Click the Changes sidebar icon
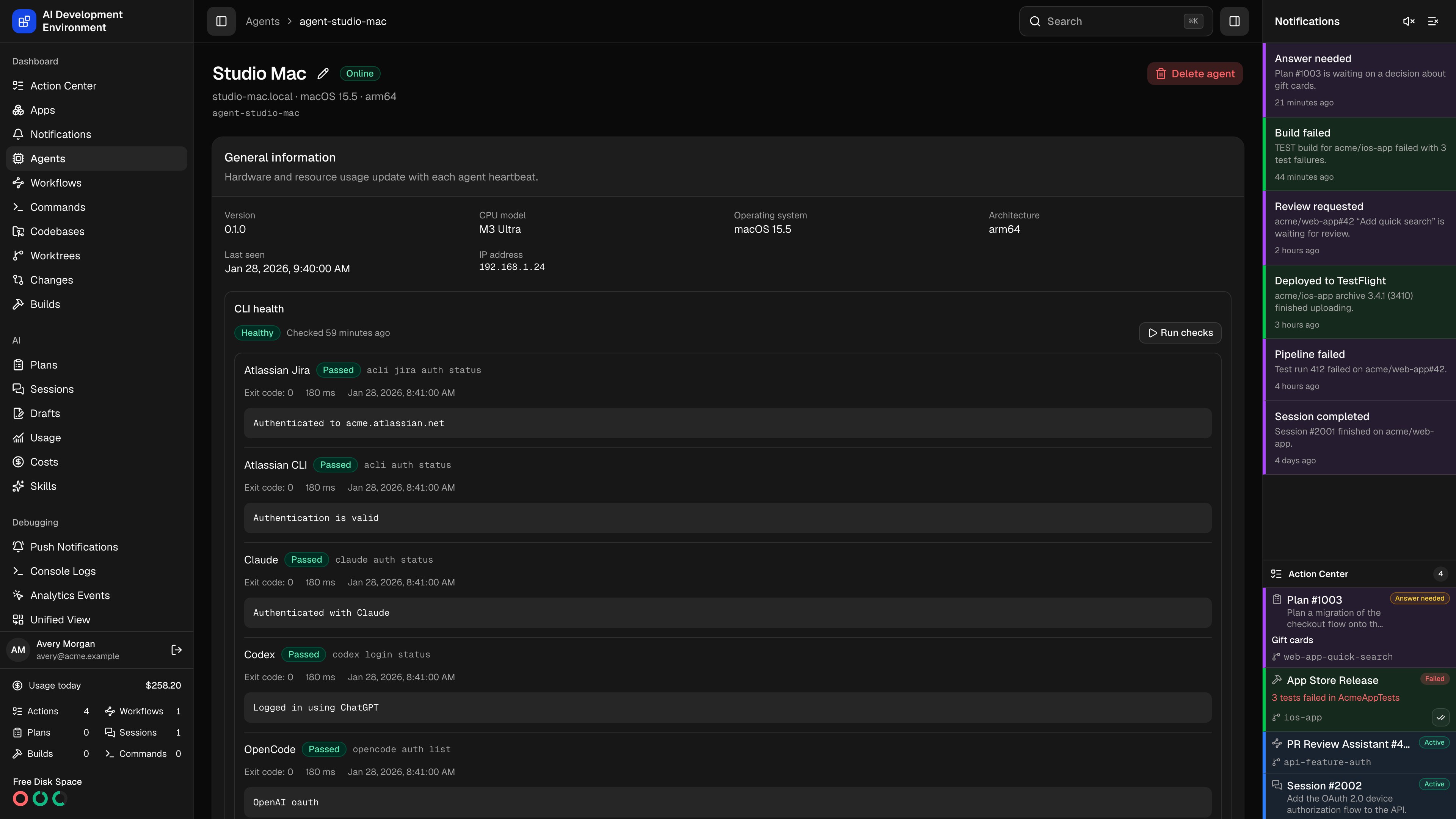Viewport: 1456px width, 819px height. coord(18,280)
